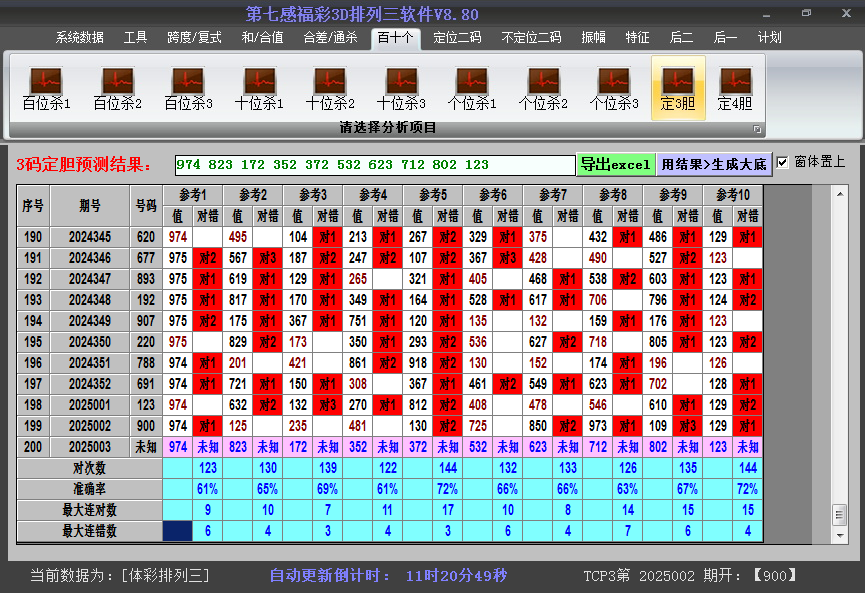Screen dimensions: 865x593
Task: Click the table vertical scrollbar thumb
Action: coord(840,515)
